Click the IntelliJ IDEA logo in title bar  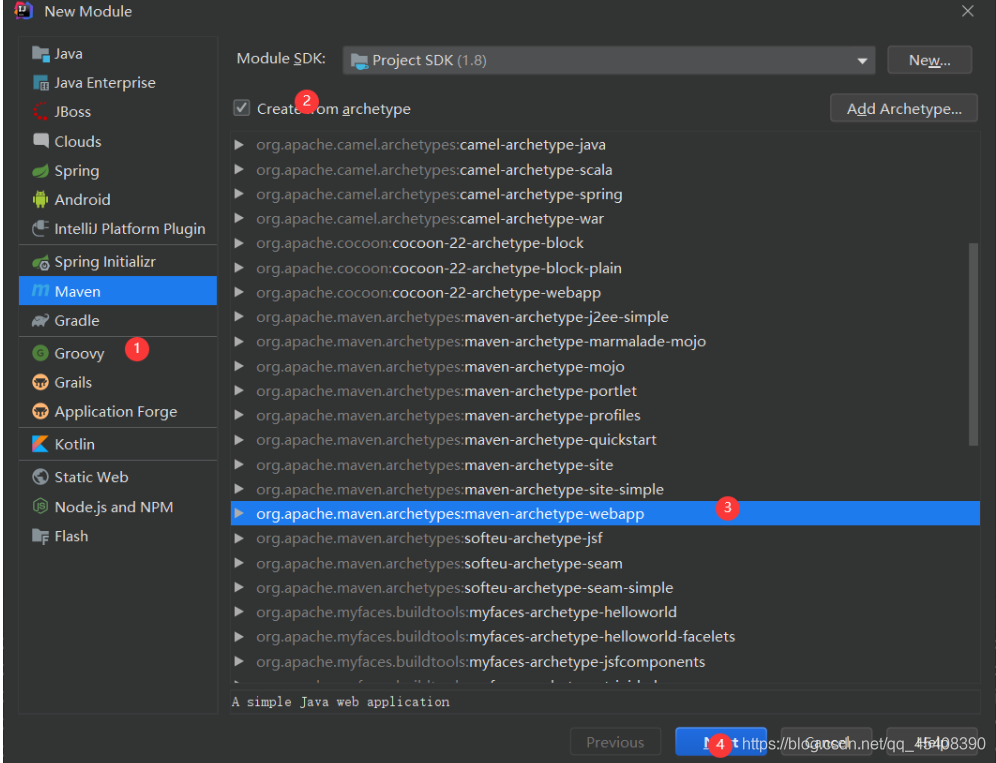point(24,11)
